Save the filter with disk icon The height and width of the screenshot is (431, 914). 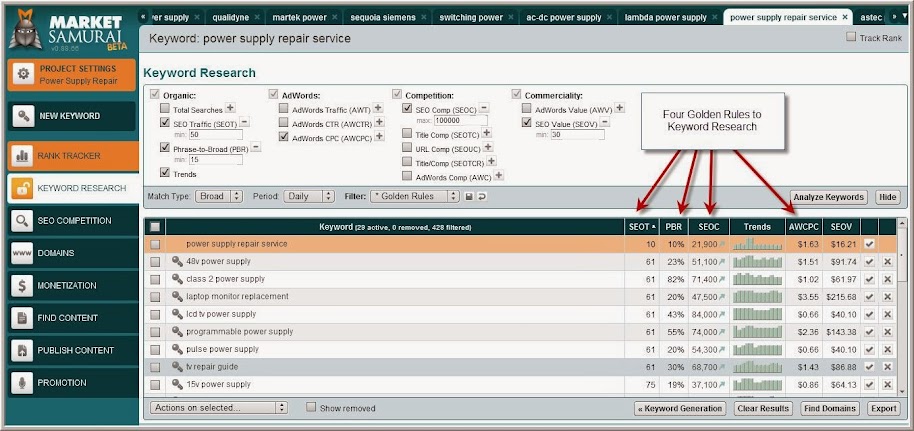point(469,197)
